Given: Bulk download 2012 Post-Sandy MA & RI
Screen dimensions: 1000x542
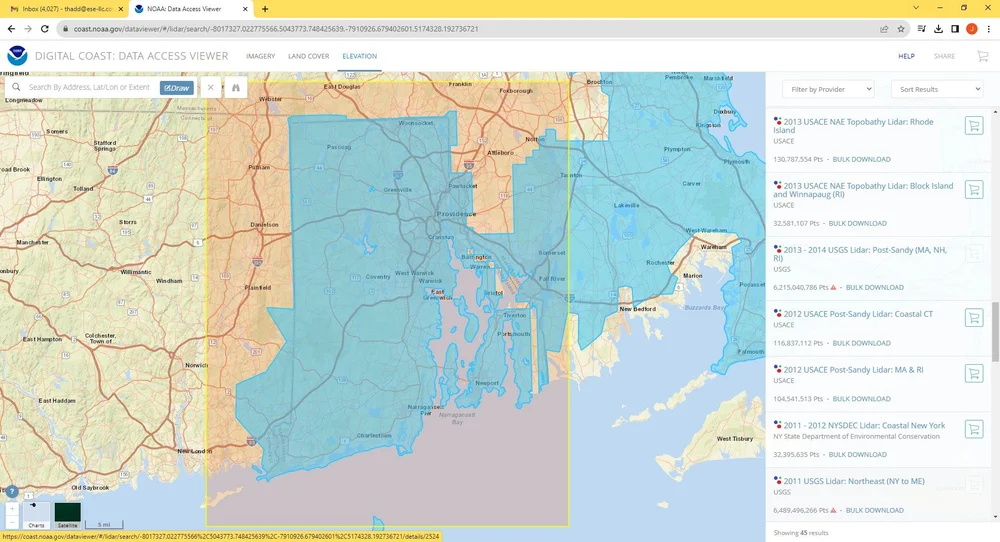Looking at the screenshot, I should click(862, 399).
